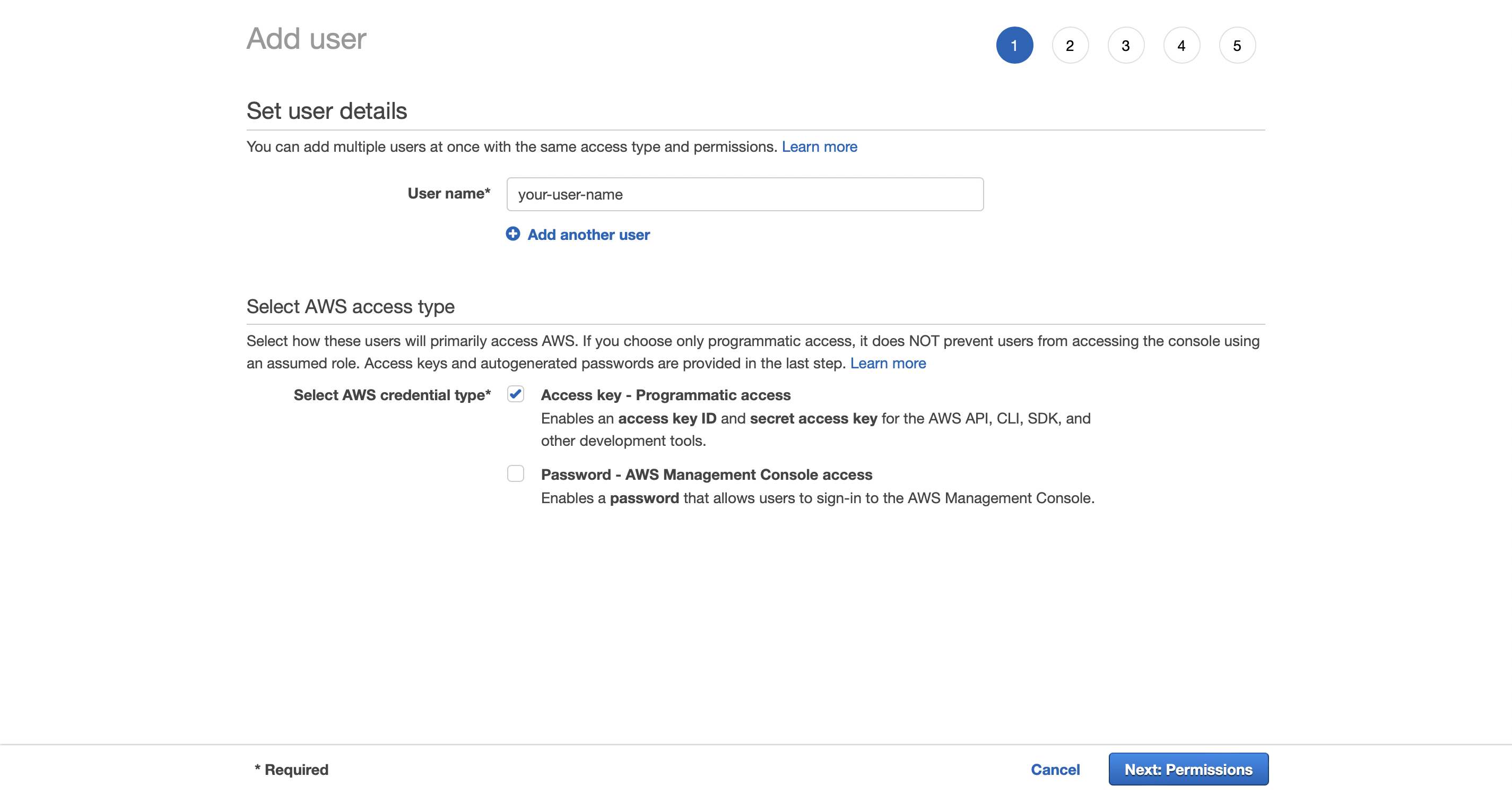Jump to wizard step 2
This screenshot has height=794, width=1512.
[1070, 45]
